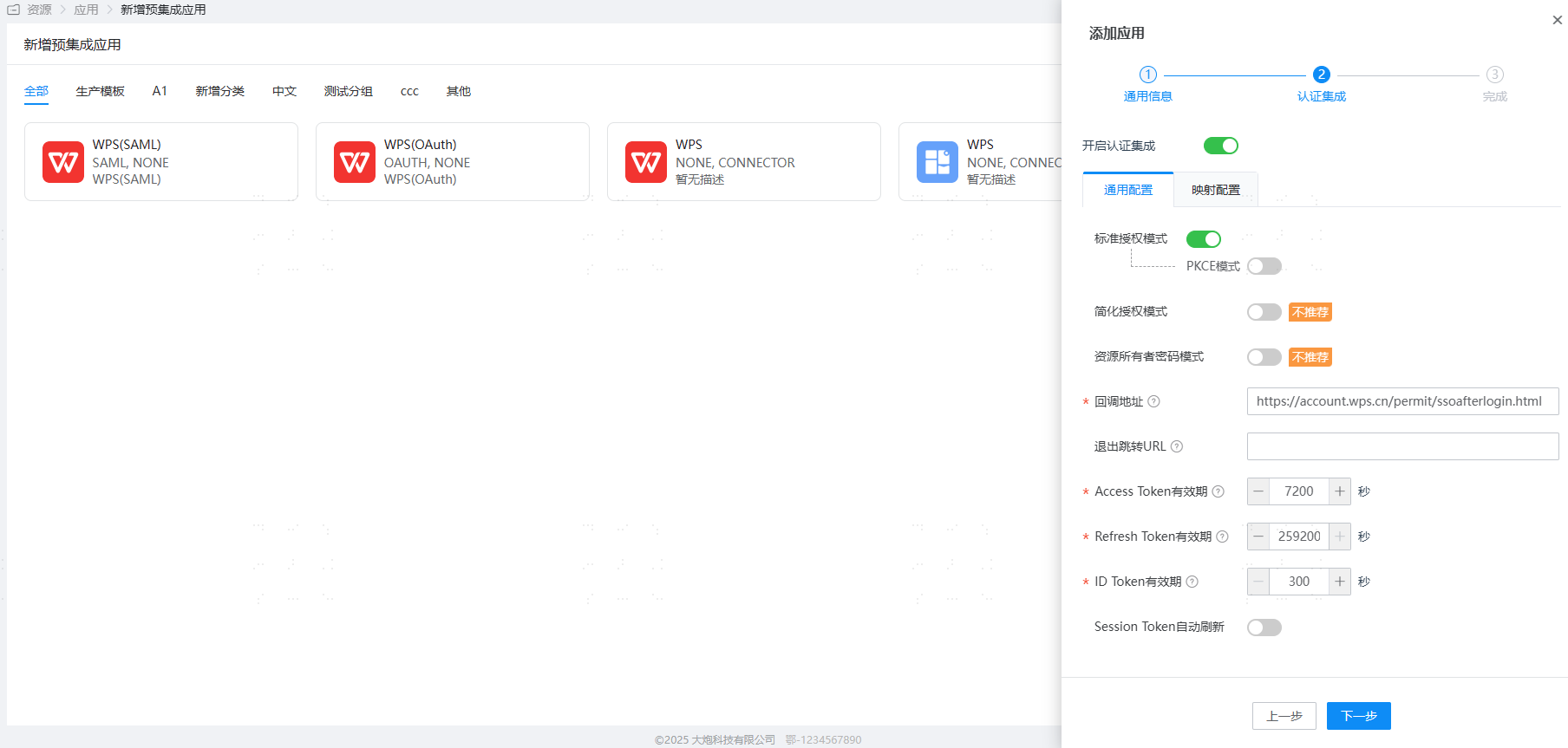Enable the PKCE模式 toggle
Image resolution: width=1568 pixels, height=748 pixels.
point(1264,266)
